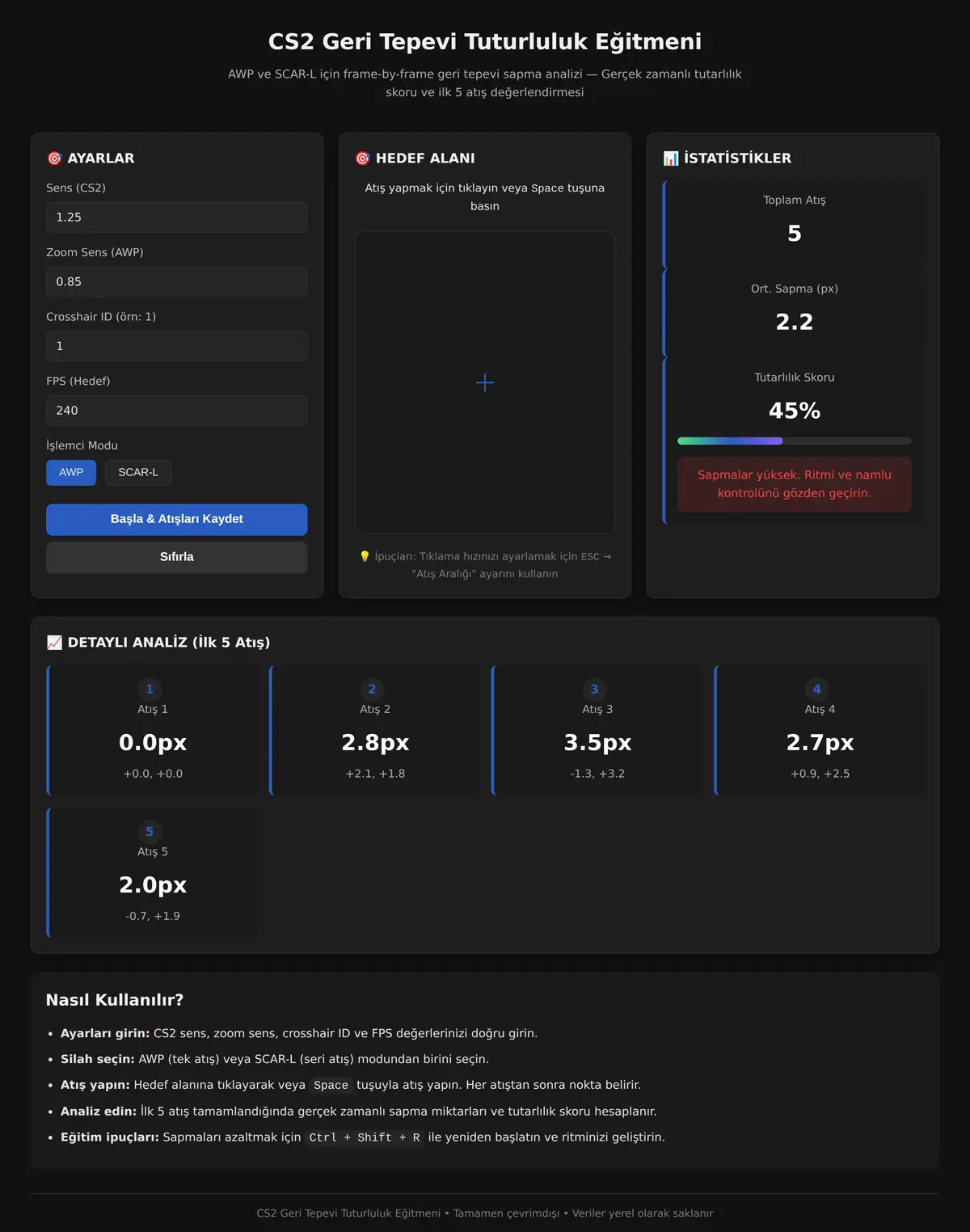Focus the Zoom Sens (AWP) field

[177, 282]
